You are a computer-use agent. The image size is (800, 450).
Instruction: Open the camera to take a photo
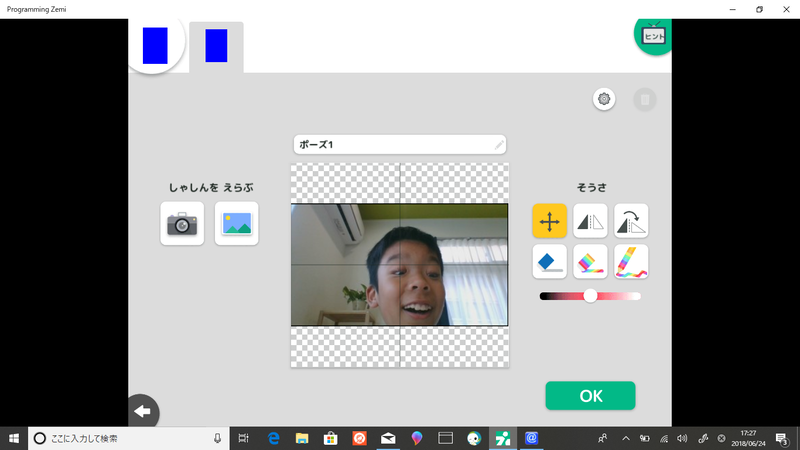(182, 223)
